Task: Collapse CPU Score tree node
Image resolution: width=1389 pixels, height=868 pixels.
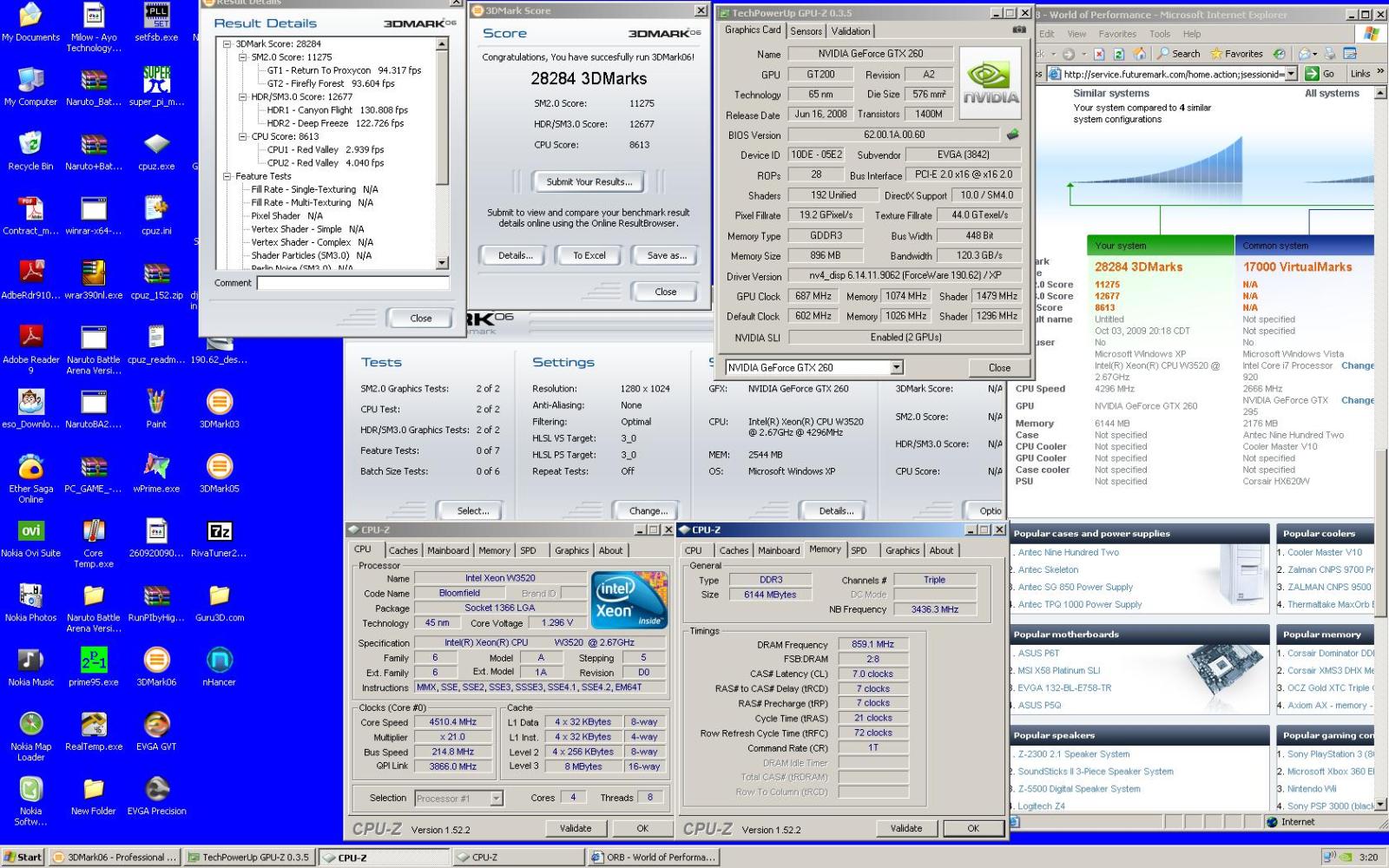Action: pos(243,136)
